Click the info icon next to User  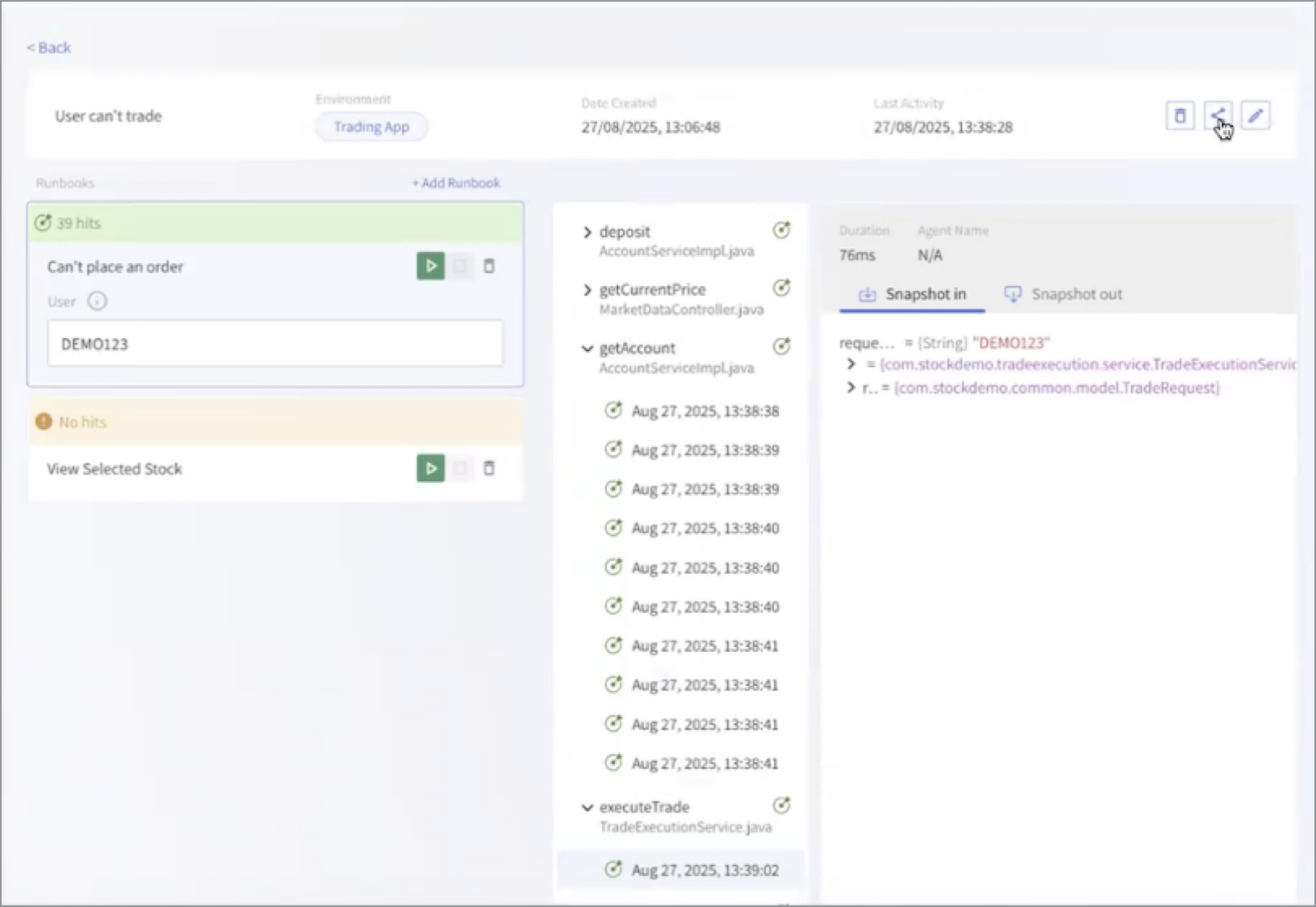(x=97, y=302)
